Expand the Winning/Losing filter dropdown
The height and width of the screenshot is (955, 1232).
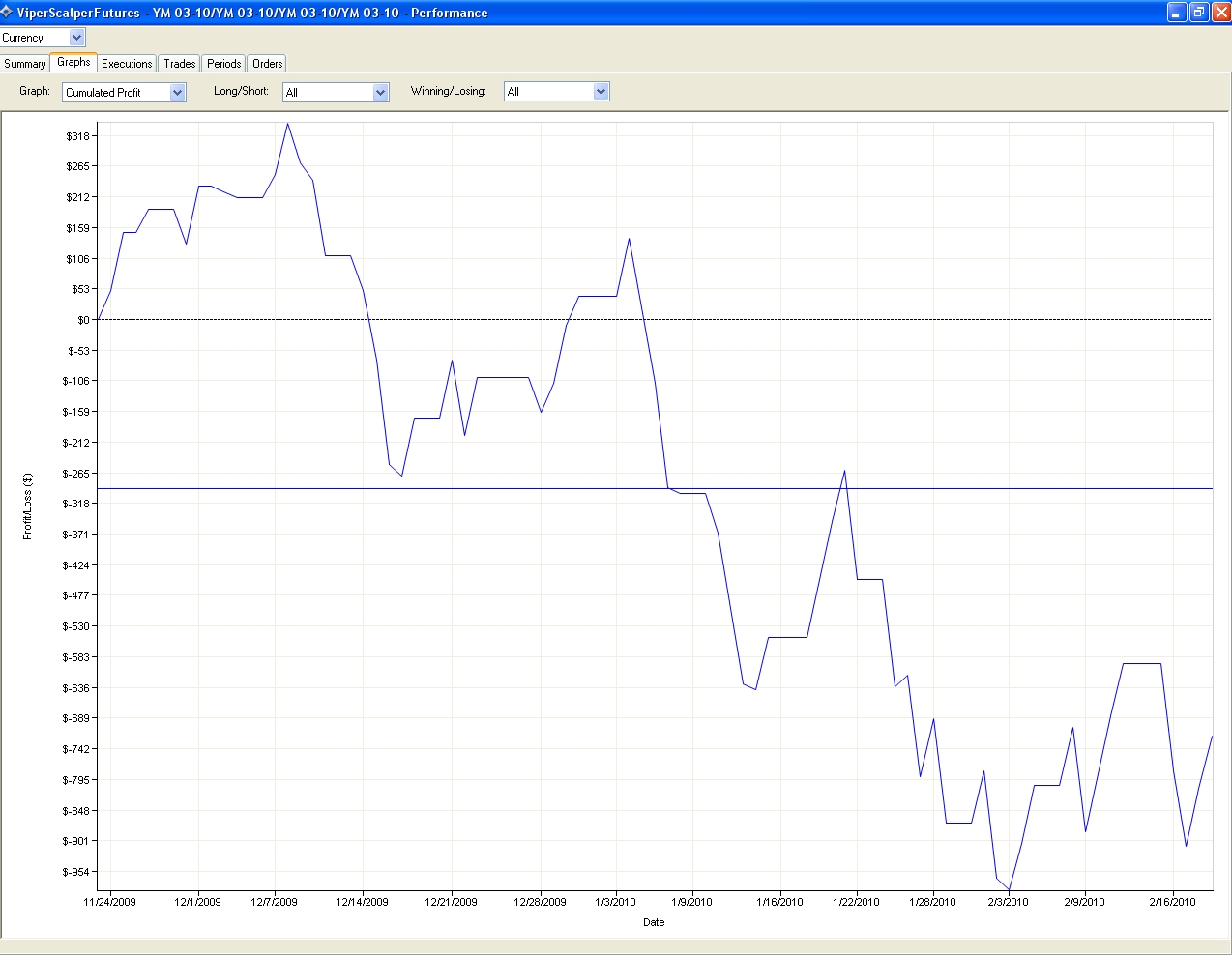pos(556,92)
